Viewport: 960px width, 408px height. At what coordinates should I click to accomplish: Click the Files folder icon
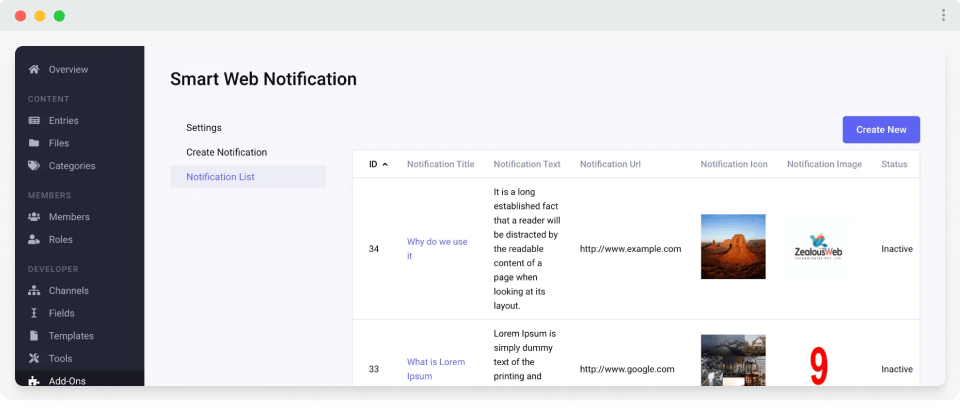pos(34,143)
